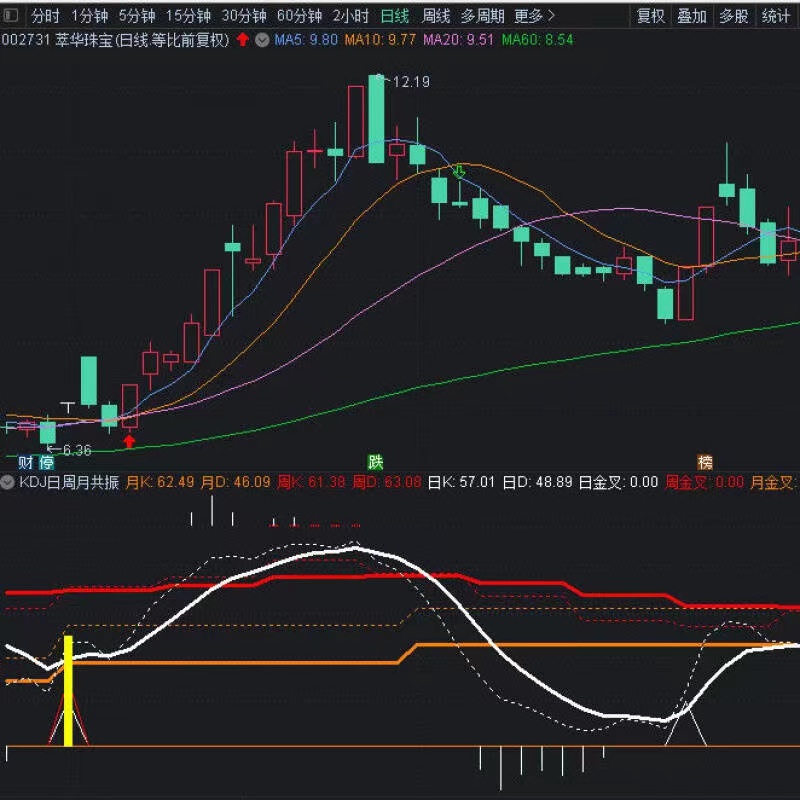Click the red up-arrow buy signal marker
This screenshot has height=800, width=800.
[129, 440]
